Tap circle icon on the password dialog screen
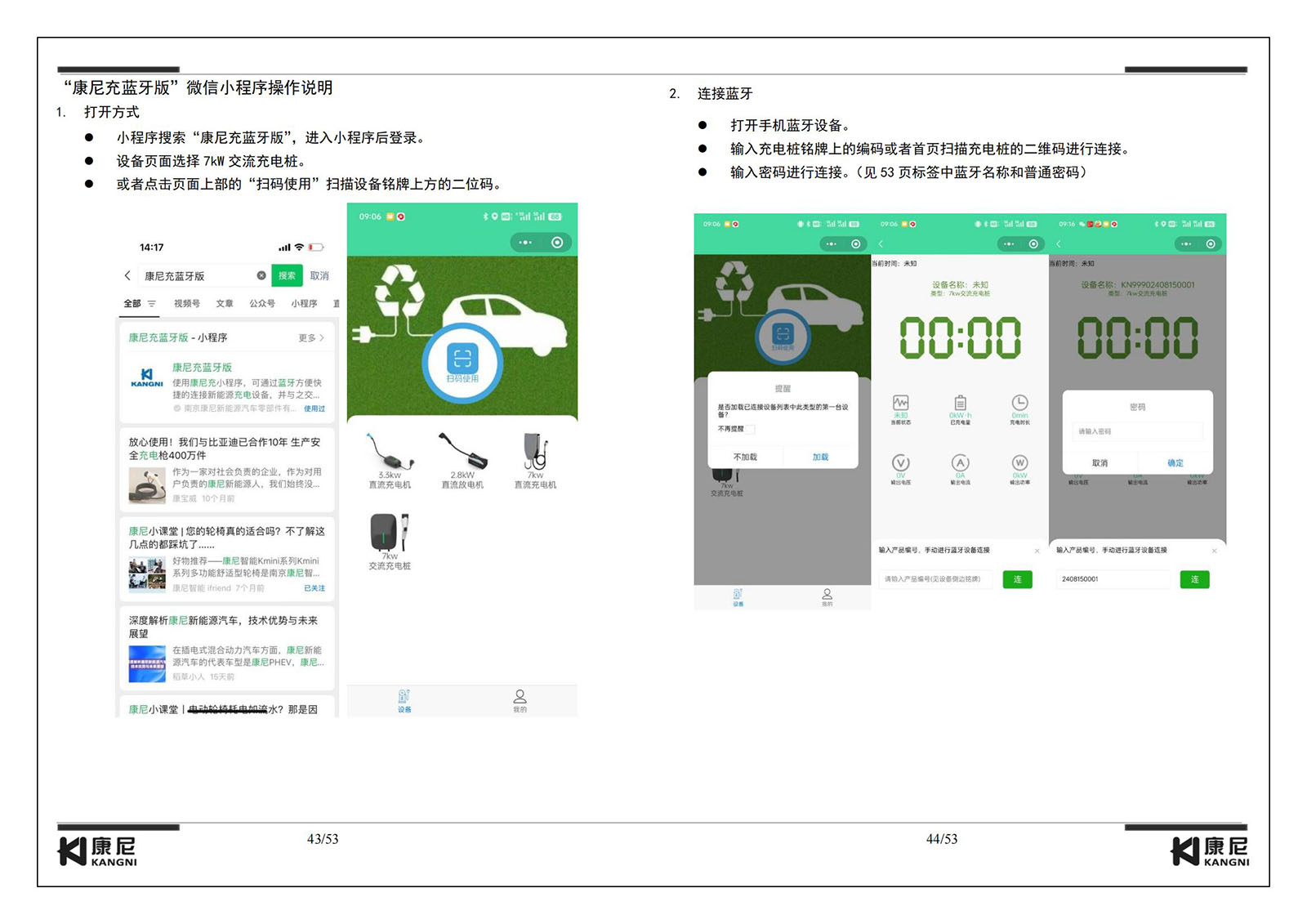This screenshot has width=1307, height=924. click(1211, 244)
